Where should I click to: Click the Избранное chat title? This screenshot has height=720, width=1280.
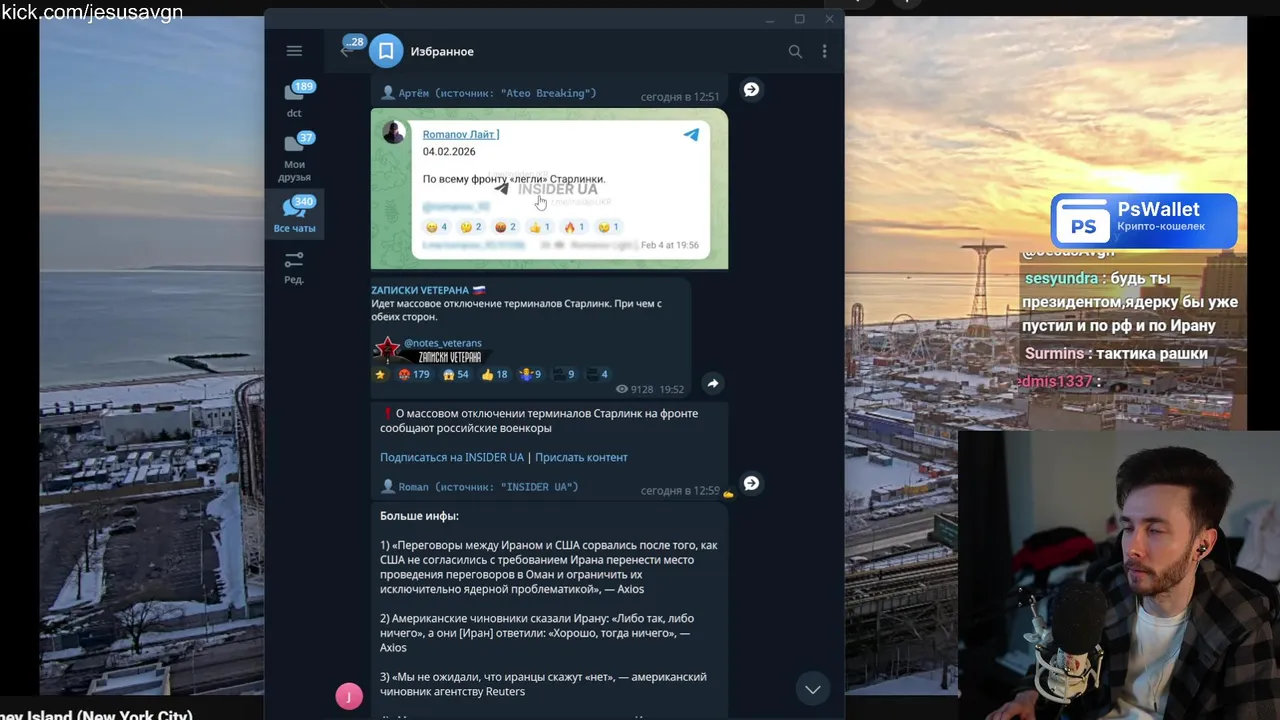(442, 51)
